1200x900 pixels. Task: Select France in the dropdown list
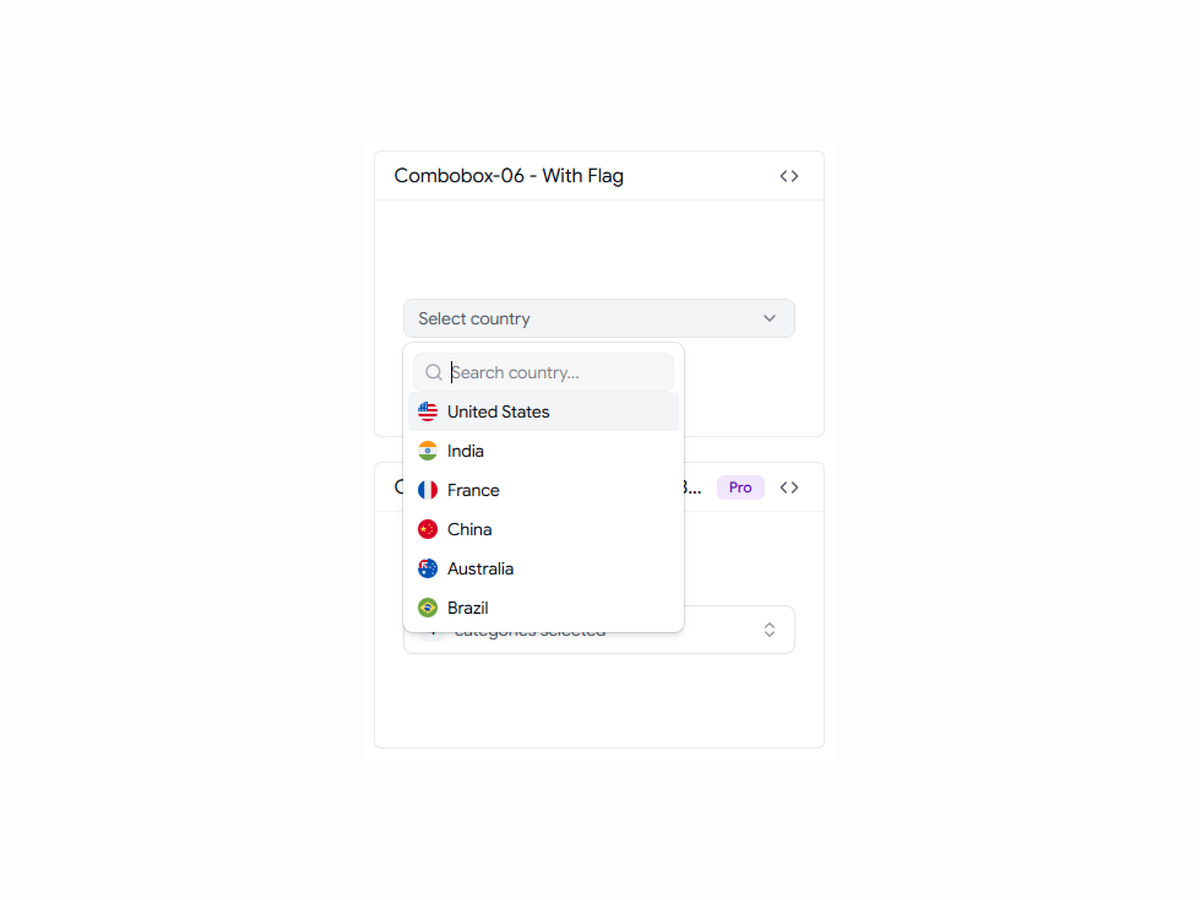click(x=543, y=490)
